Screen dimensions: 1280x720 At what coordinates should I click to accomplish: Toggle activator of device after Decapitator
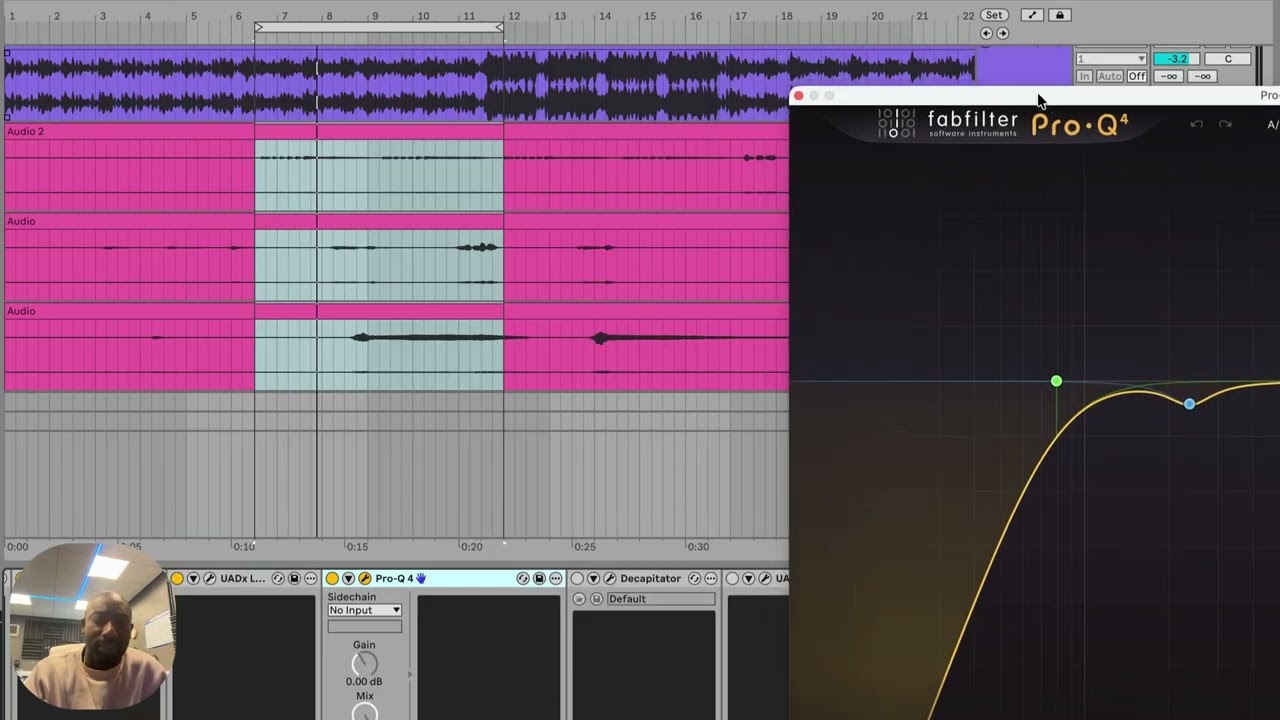click(732, 578)
